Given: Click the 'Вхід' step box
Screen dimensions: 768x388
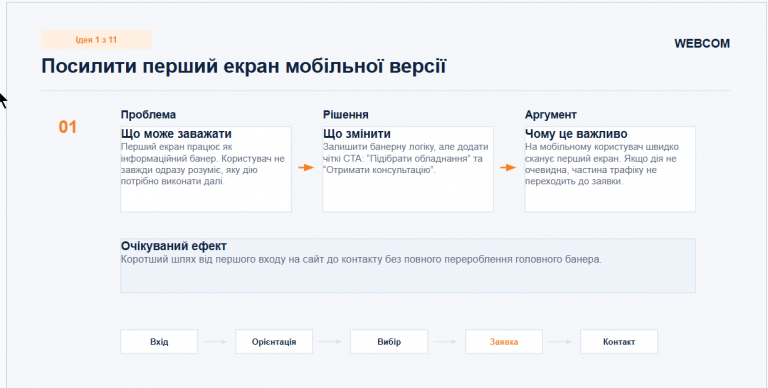Looking at the screenshot, I should click(159, 342).
